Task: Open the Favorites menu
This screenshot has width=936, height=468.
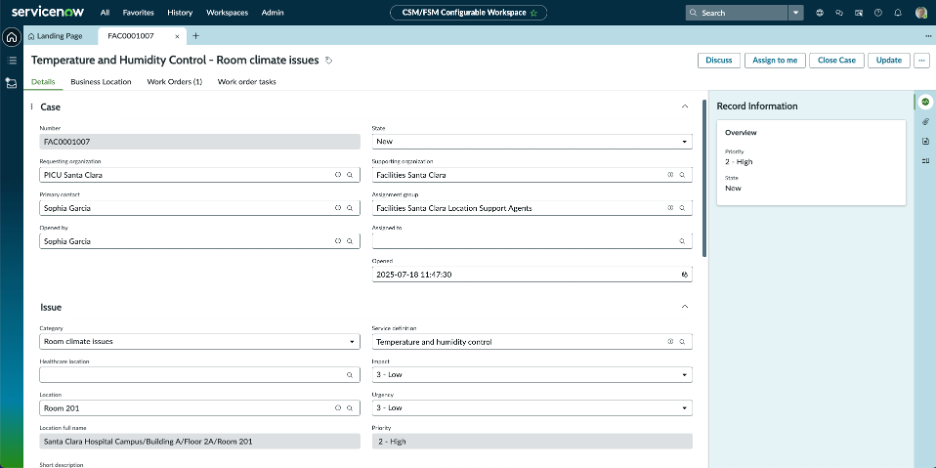Action: click(x=138, y=13)
